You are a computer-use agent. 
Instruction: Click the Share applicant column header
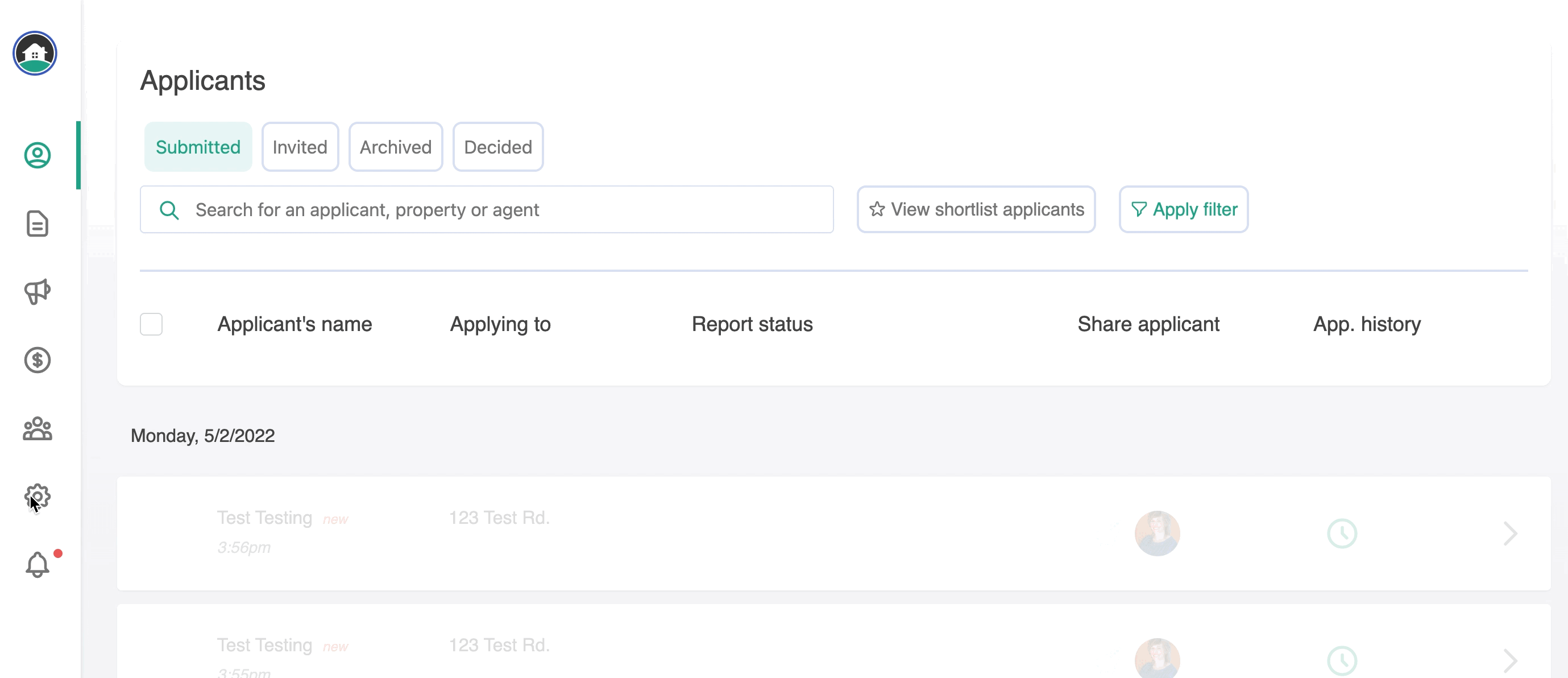click(1148, 324)
